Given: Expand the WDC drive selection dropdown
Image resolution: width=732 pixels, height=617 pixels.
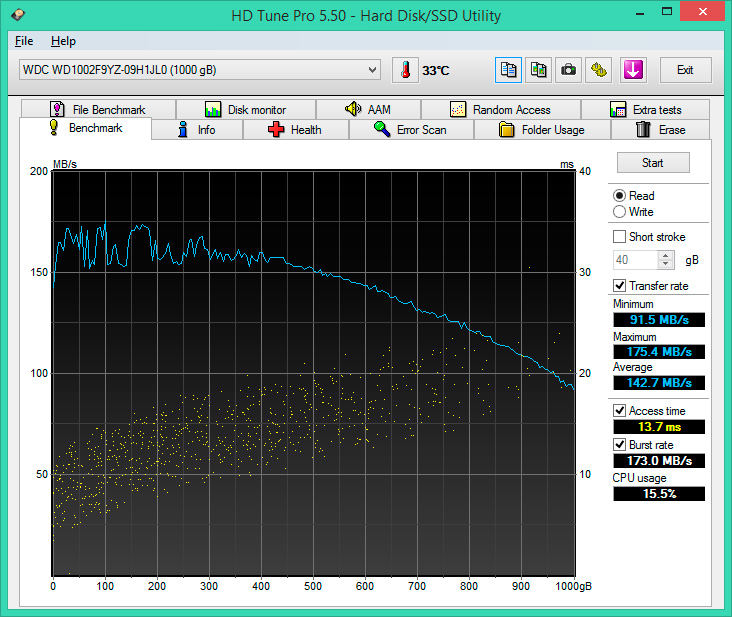Looking at the screenshot, I should point(372,70).
